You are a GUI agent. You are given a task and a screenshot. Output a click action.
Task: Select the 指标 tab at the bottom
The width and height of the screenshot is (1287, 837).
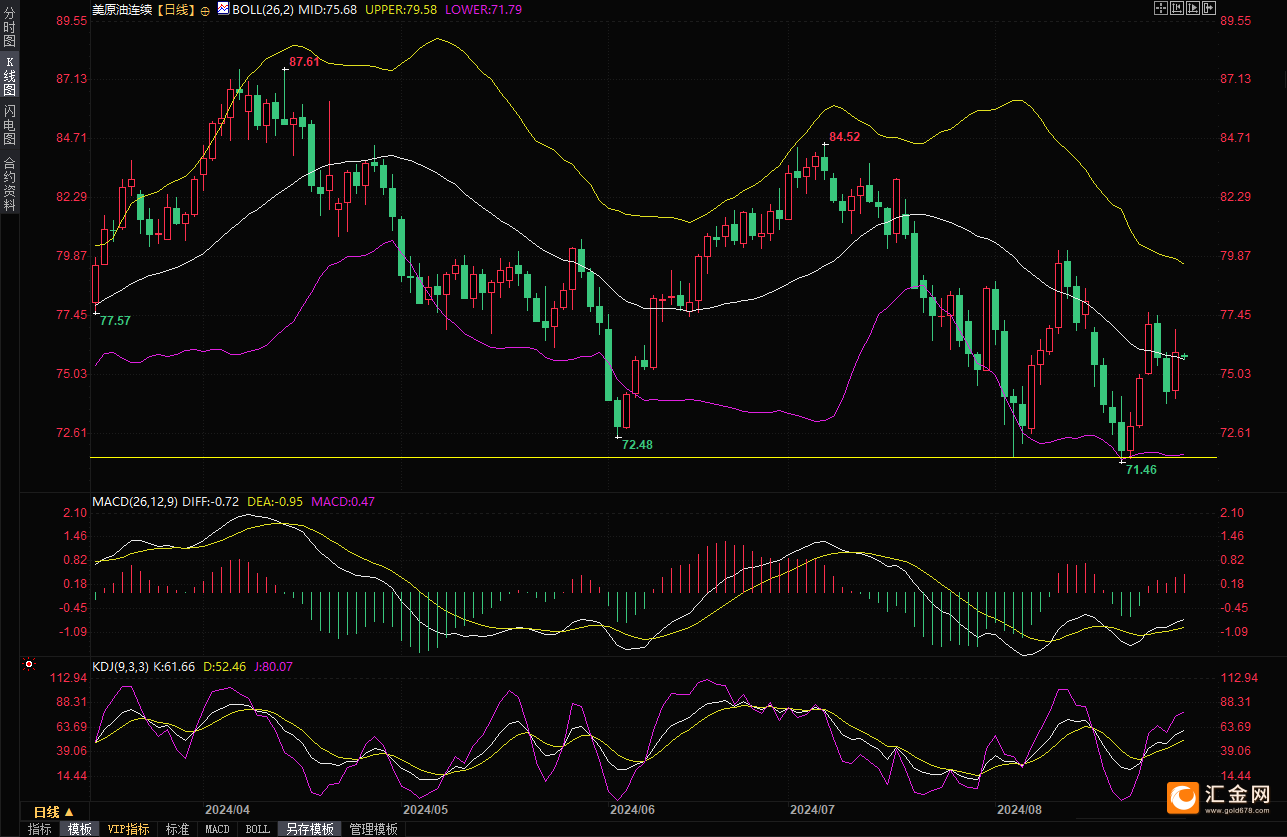click(40, 829)
